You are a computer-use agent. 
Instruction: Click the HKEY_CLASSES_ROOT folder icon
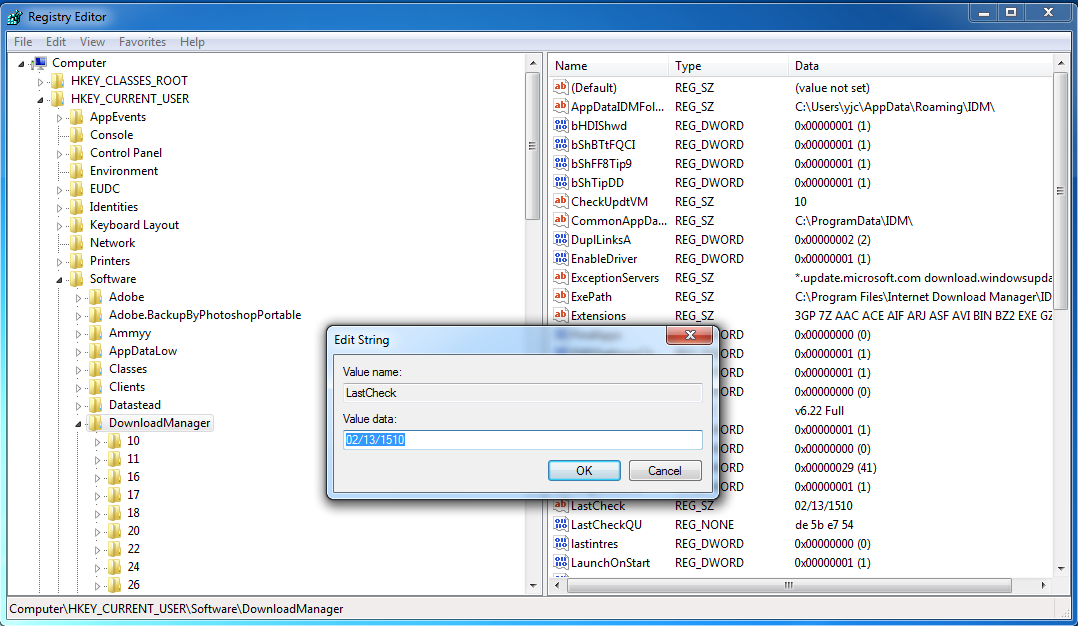(x=58, y=81)
